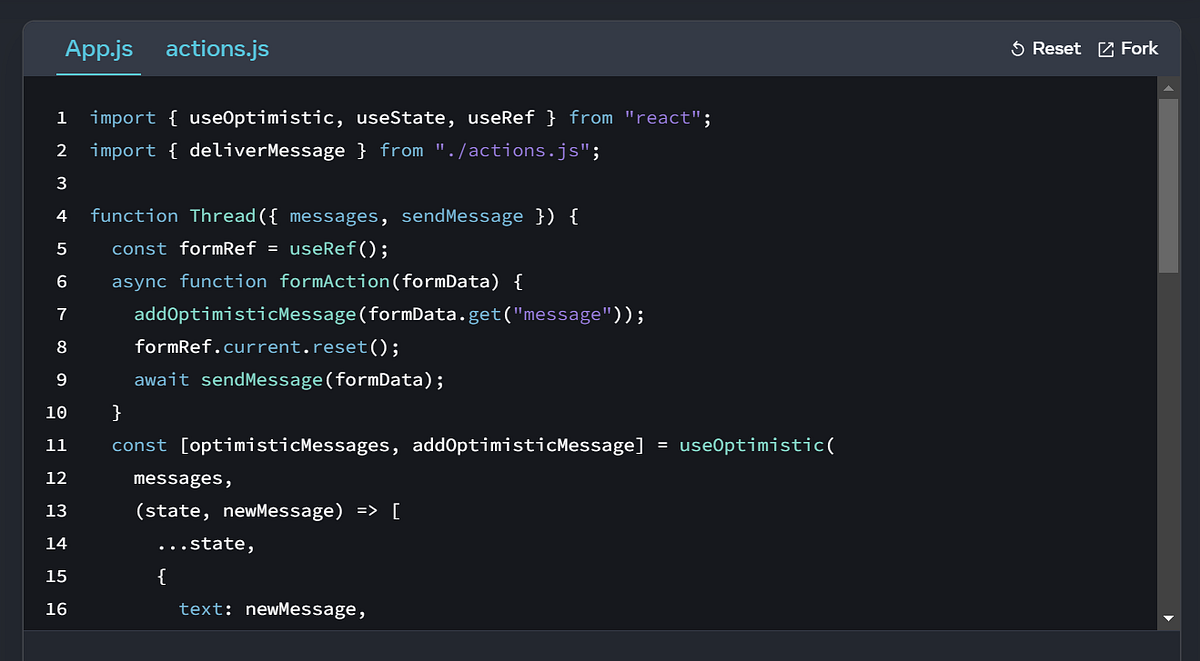
Task: Click the Reset button
Action: (x=1046, y=48)
